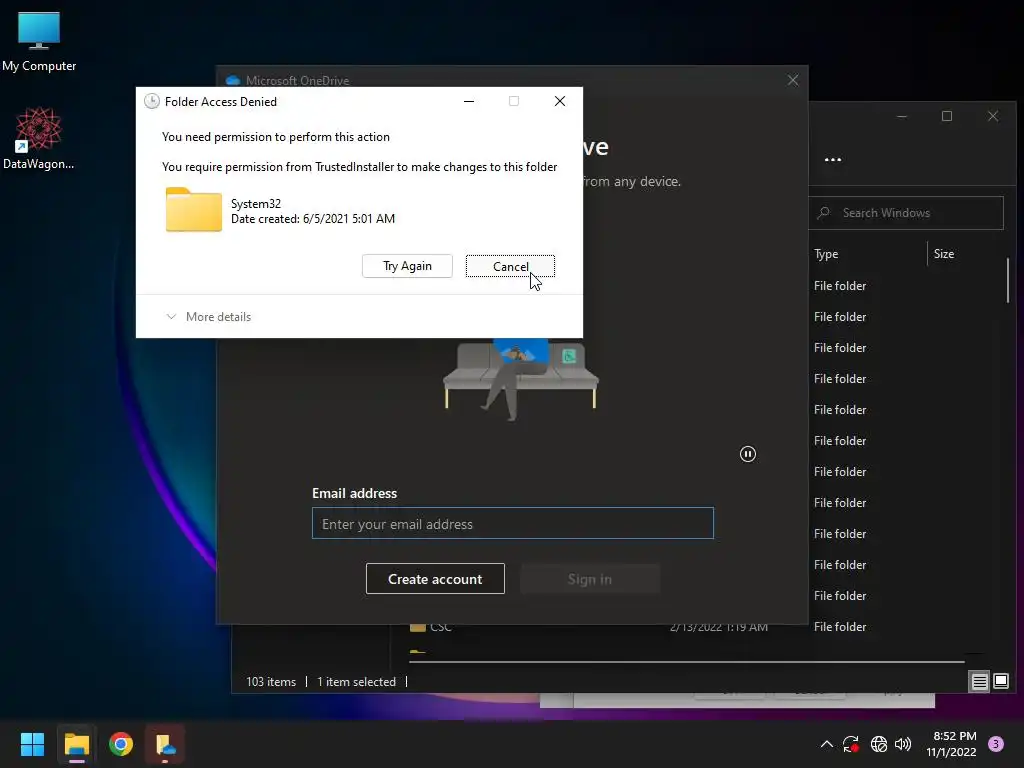Image resolution: width=1024 pixels, height=768 pixels.
Task: Click the '1 item selected' status text
Action: coord(357,682)
